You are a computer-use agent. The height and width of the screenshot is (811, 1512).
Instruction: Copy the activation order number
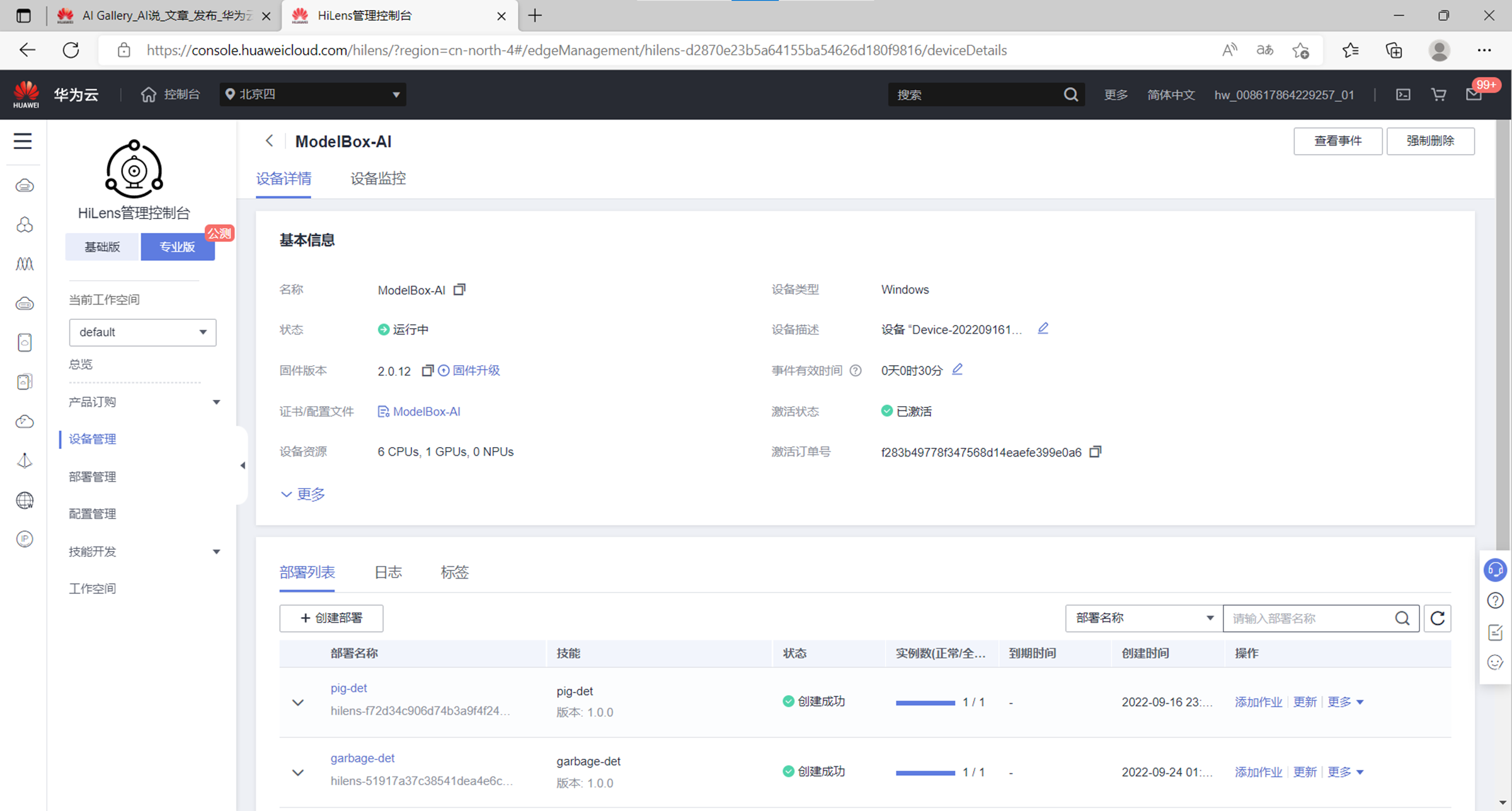pyautogui.click(x=1096, y=451)
